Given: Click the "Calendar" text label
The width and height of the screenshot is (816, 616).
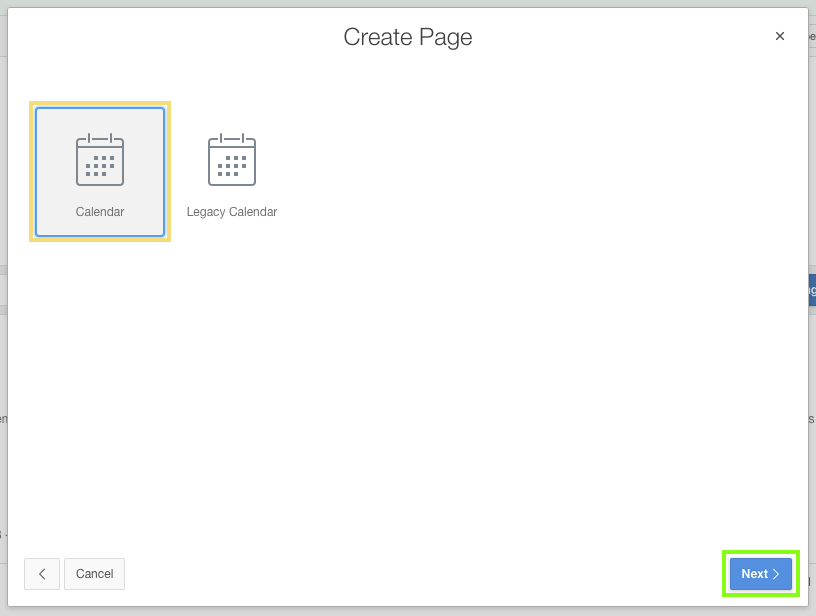Looking at the screenshot, I should click(x=100, y=212).
